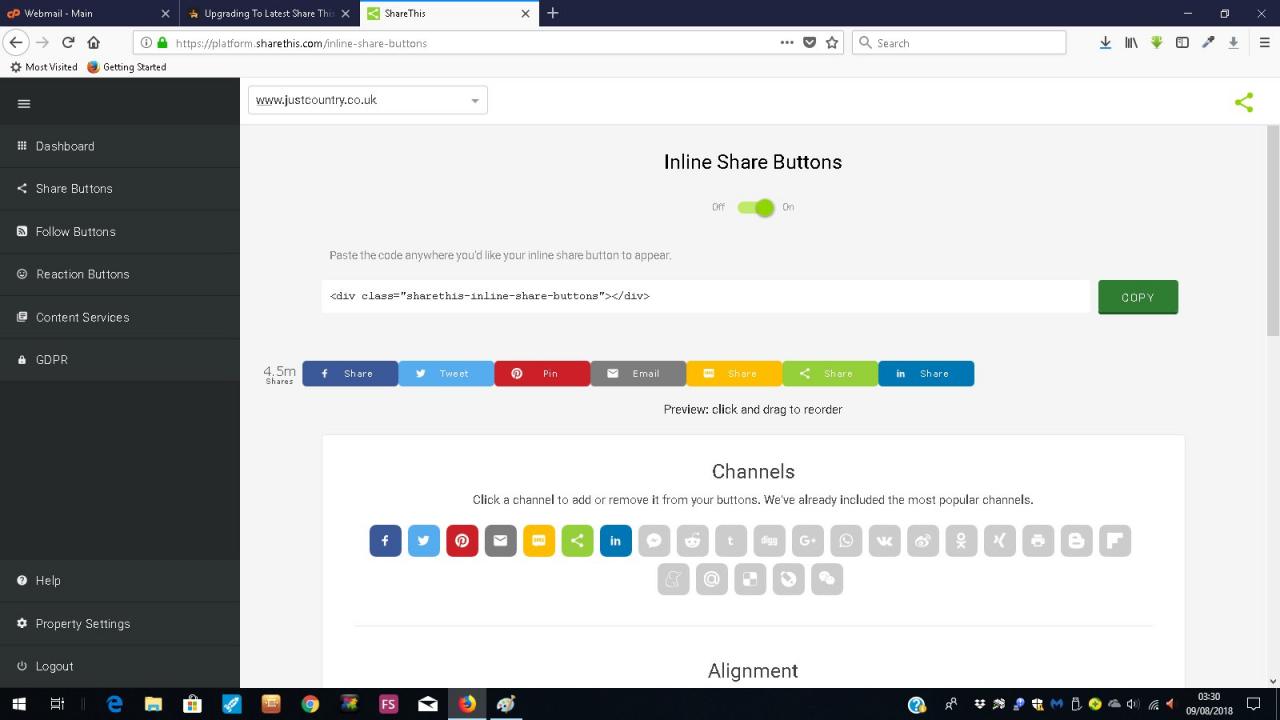Image resolution: width=1280 pixels, height=720 pixels.
Task: Add the Print channel
Action: [1038, 541]
